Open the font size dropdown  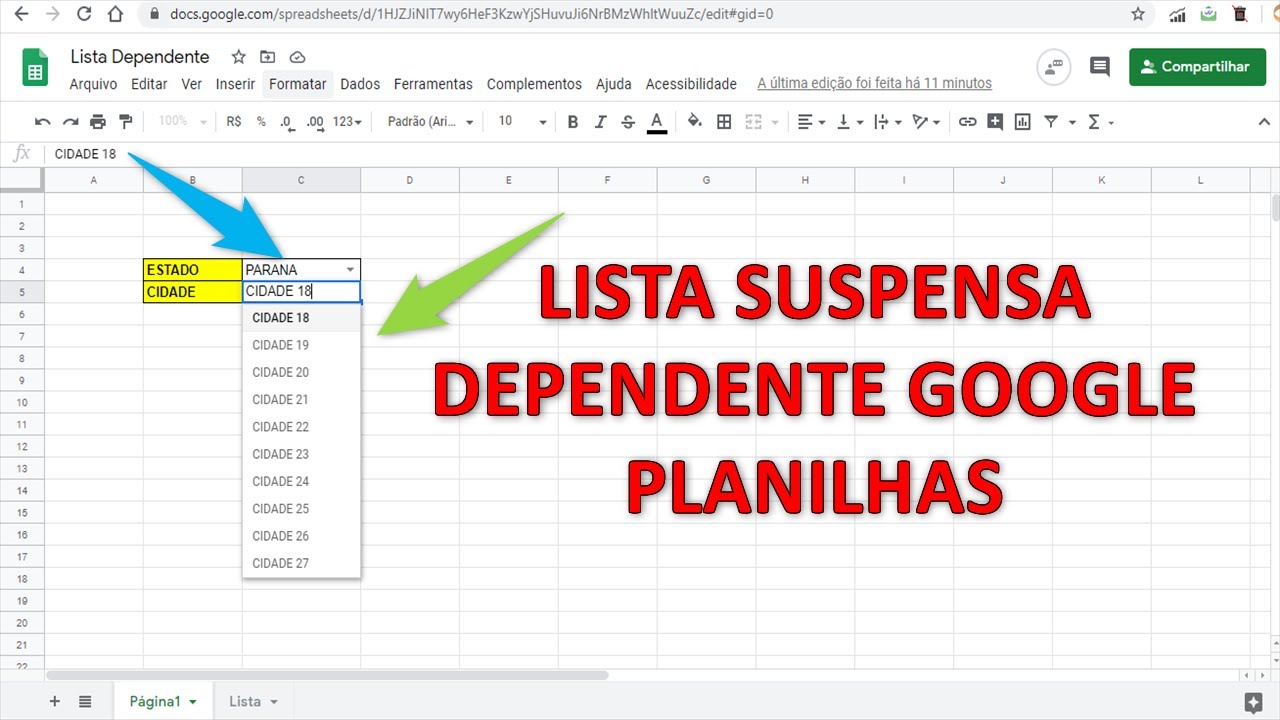[x=522, y=121]
